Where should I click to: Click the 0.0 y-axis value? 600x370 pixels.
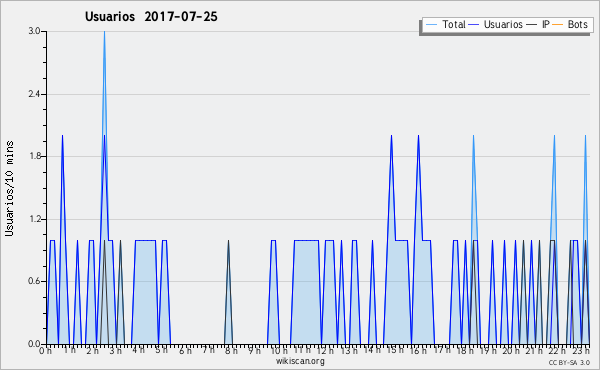point(34,344)
